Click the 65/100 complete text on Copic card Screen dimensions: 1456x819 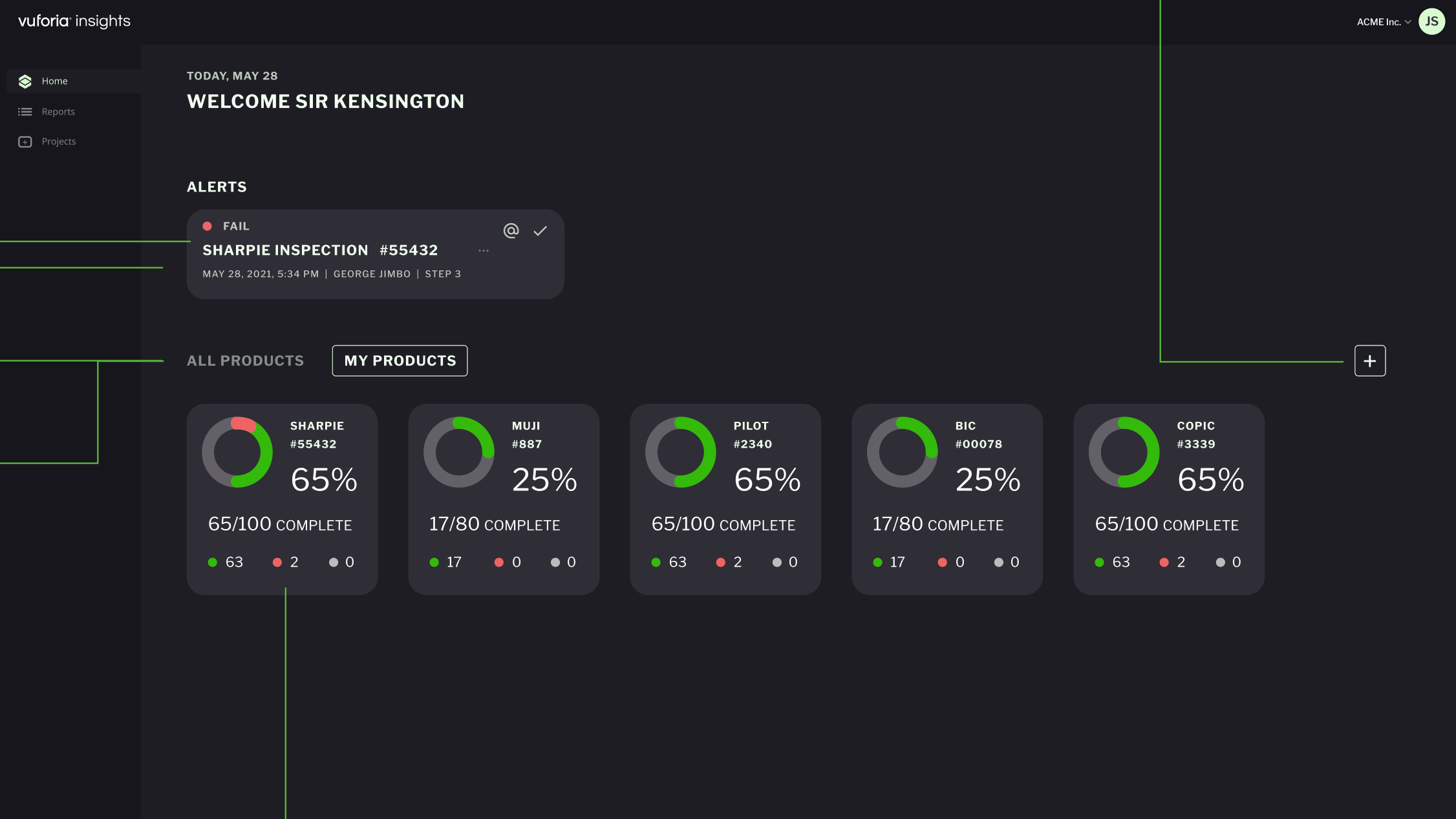tap(1167, 524)
